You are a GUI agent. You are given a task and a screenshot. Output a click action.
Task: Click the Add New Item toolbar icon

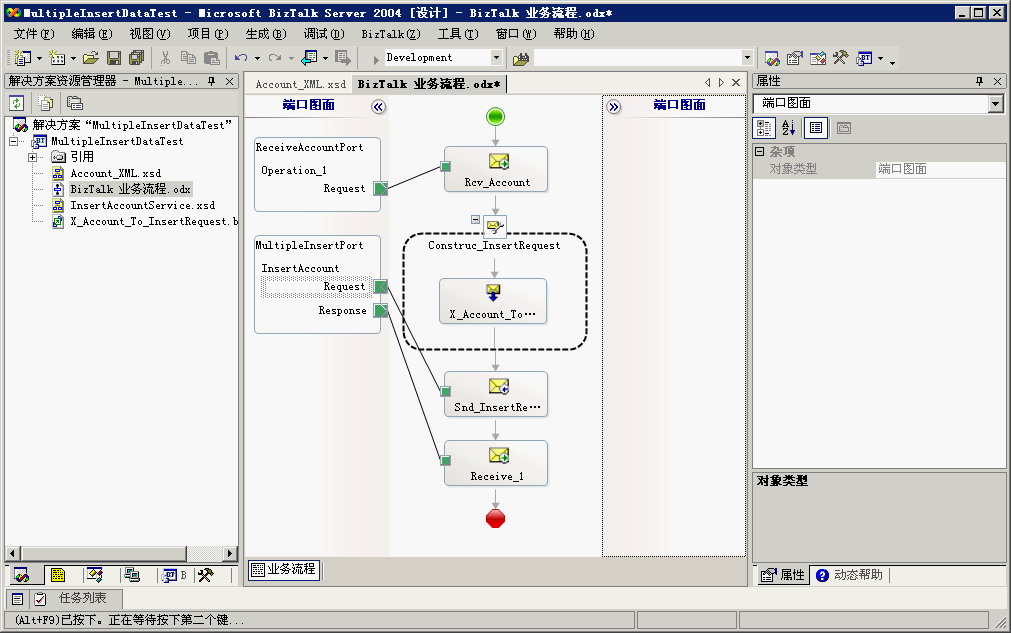pos(57,58)
